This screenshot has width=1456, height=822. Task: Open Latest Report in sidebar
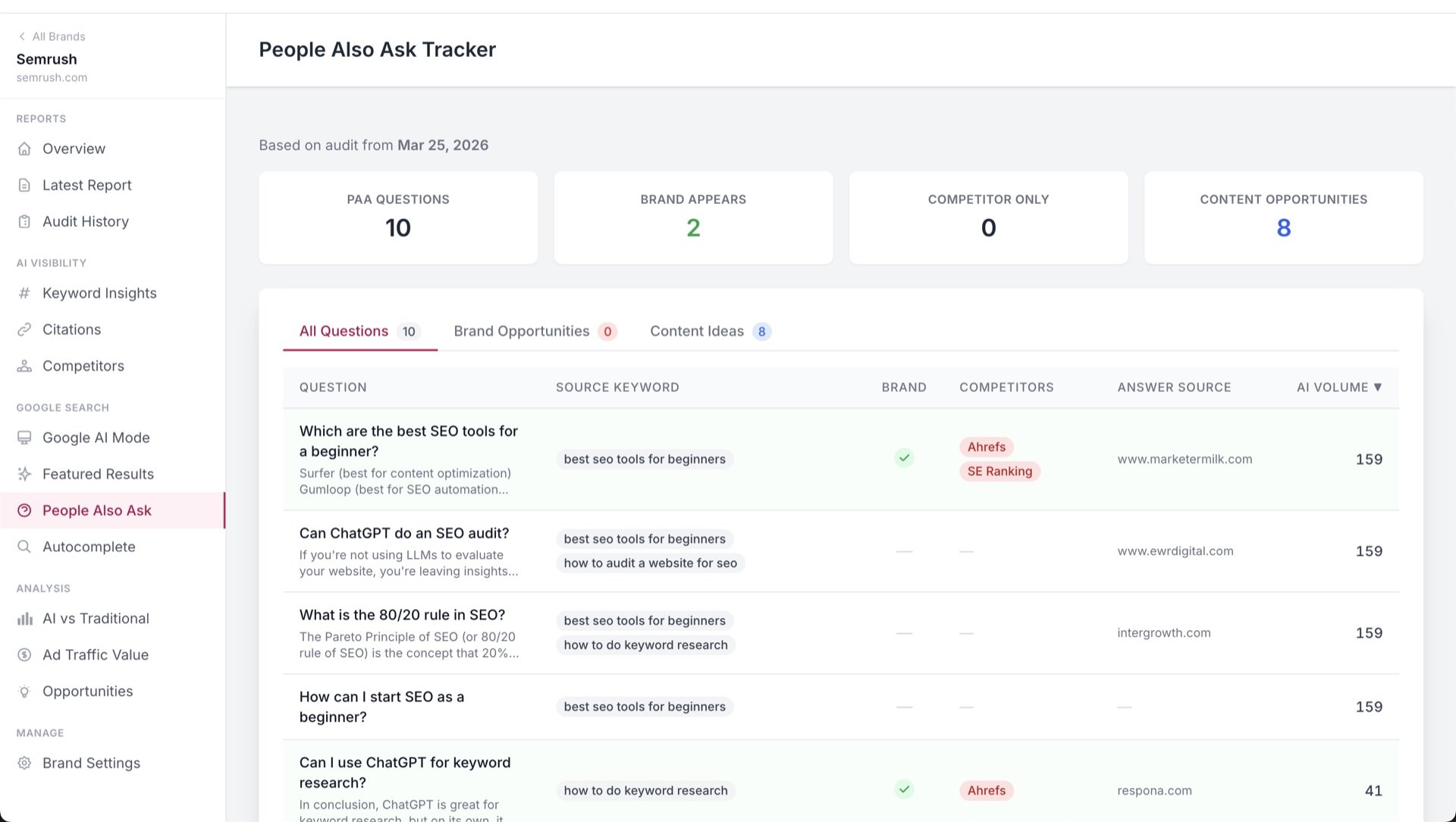point(87,185)
